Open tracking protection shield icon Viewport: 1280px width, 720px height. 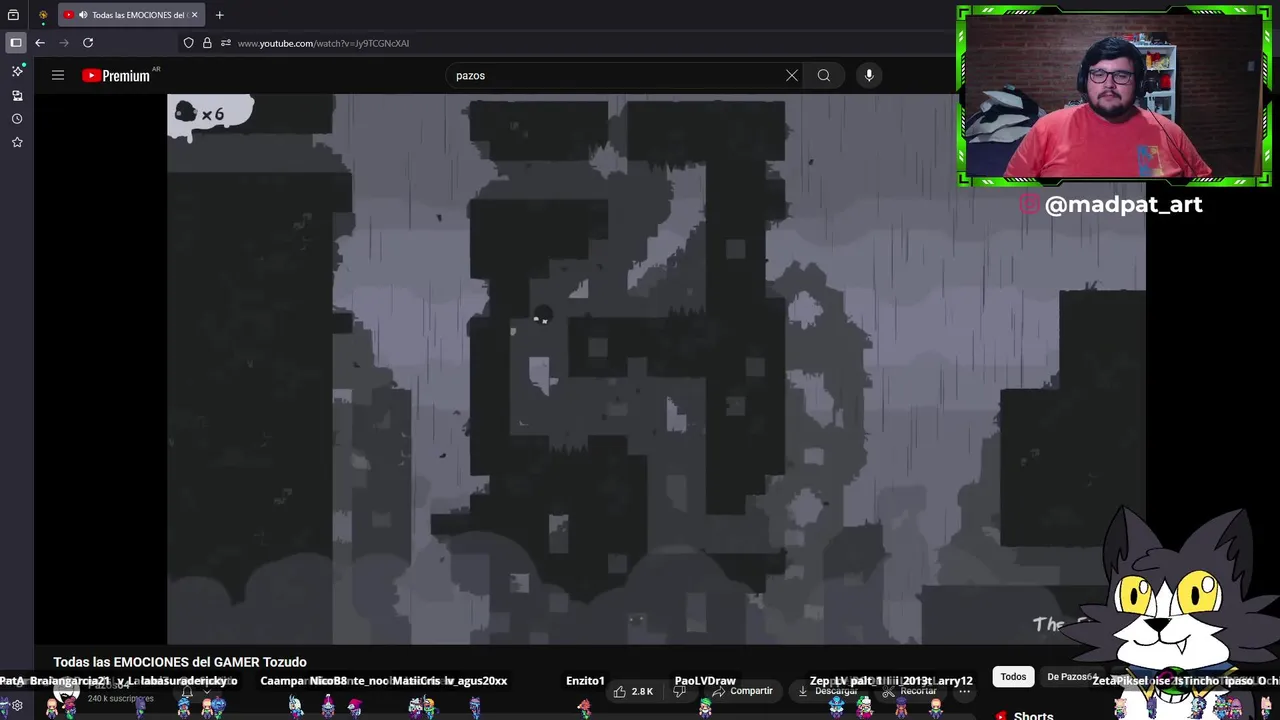point(188,43)
